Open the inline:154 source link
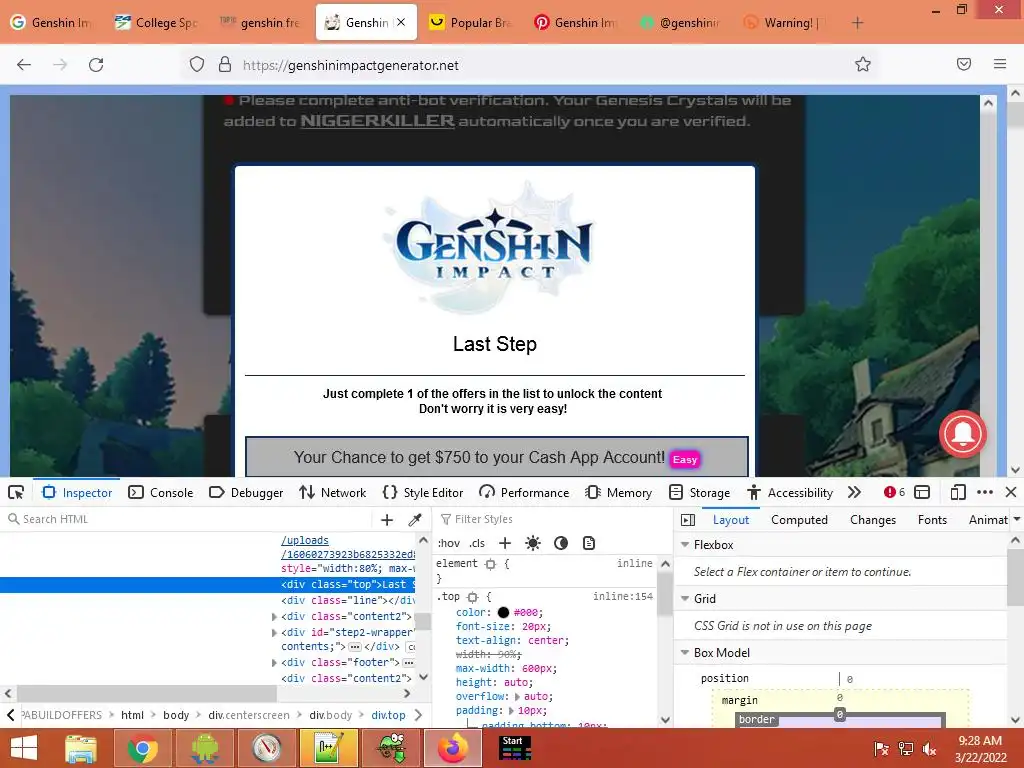Image resolution: width=1024 pixels, height=768 pixels. (x=622, y=596)
